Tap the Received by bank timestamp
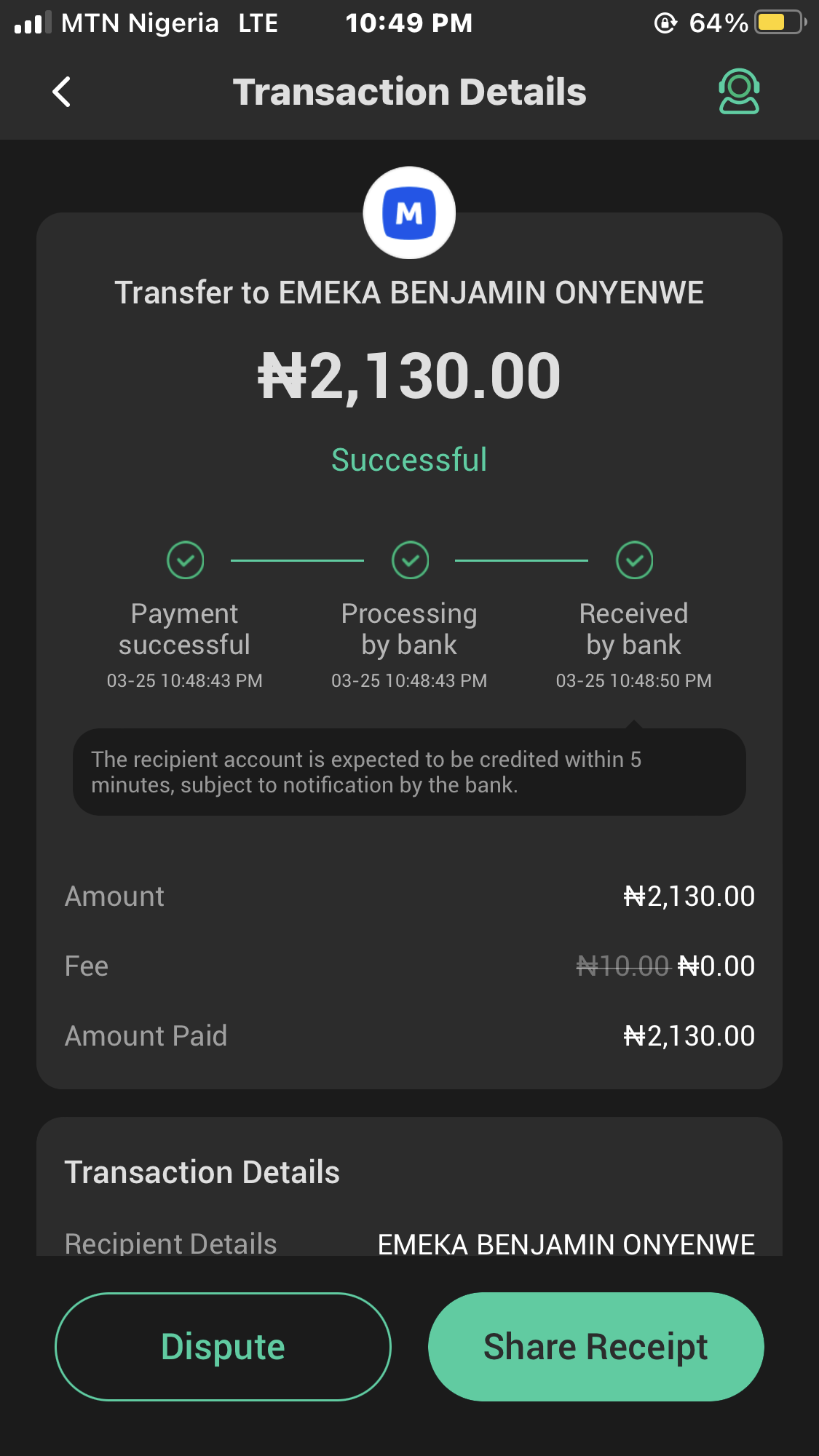Image resolution: width=819 pixels, height=1456 pixels. click(633, 681)
